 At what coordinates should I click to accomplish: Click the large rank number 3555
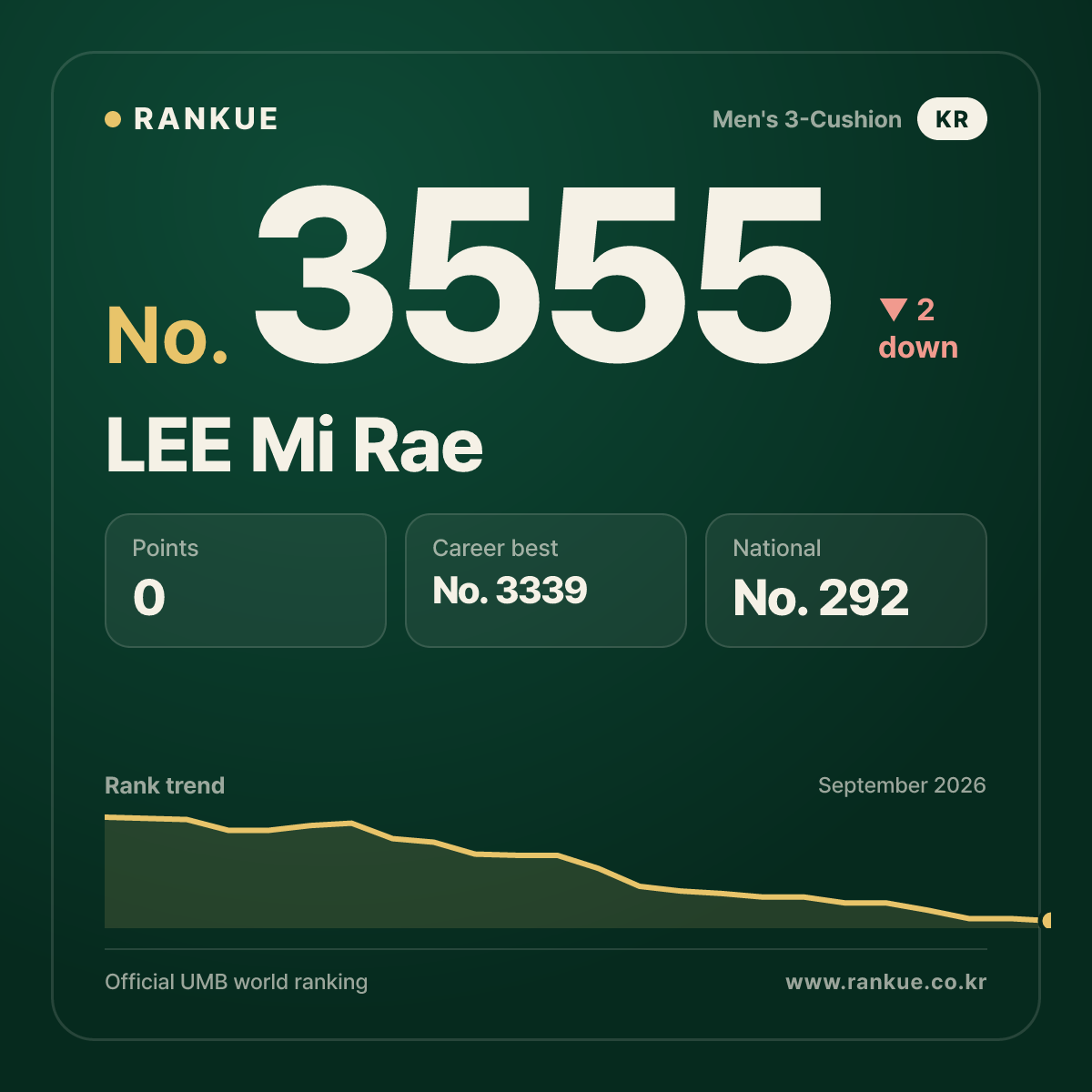click(x=542, y=273)
